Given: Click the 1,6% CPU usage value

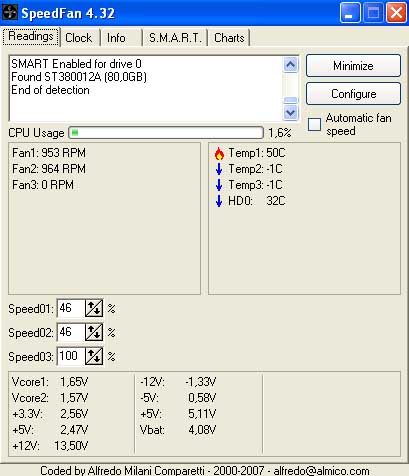Looking at the screenshot, I should [280, 133].
